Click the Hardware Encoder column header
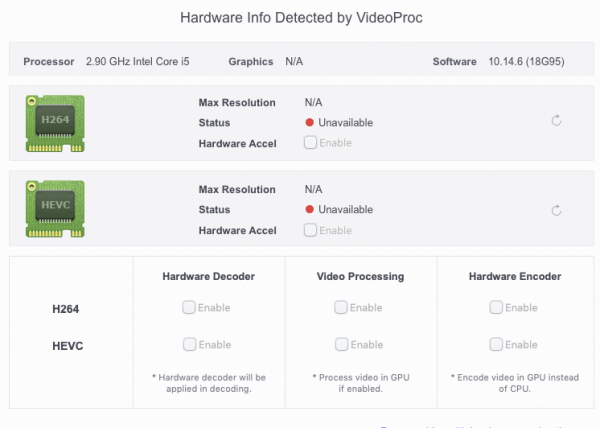 (514, 276)
